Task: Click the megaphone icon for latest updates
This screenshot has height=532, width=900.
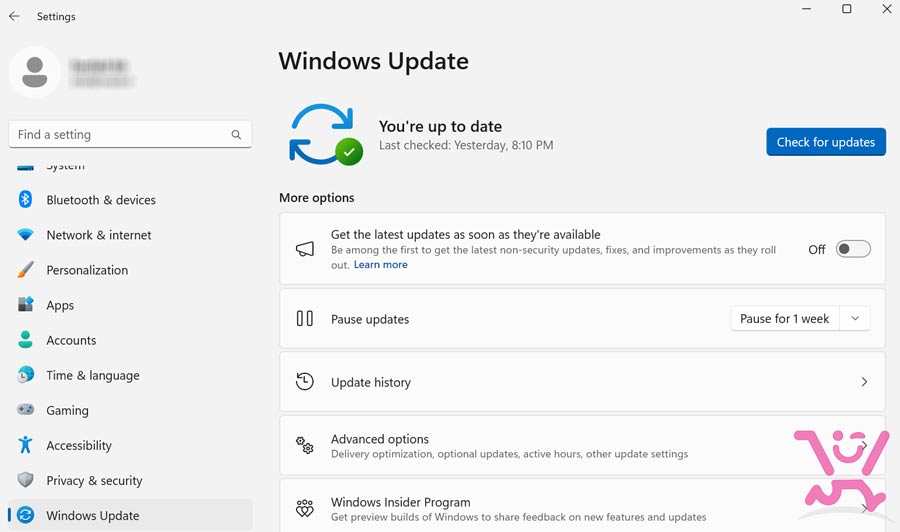Action: [305, 248]
